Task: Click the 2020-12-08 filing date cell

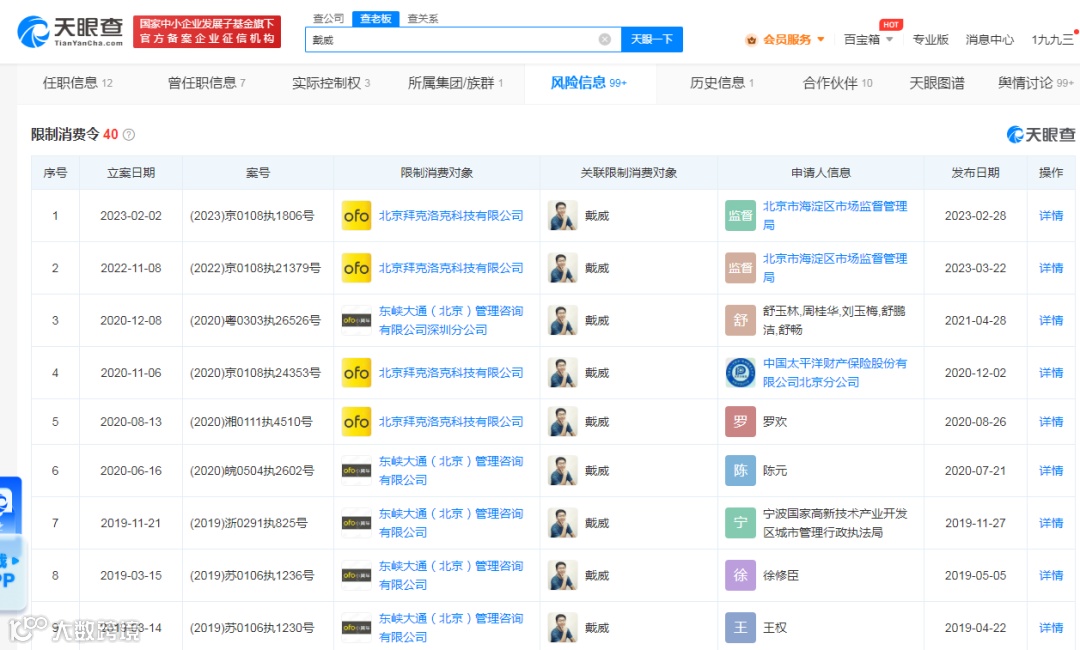Action: click(131, 320)
